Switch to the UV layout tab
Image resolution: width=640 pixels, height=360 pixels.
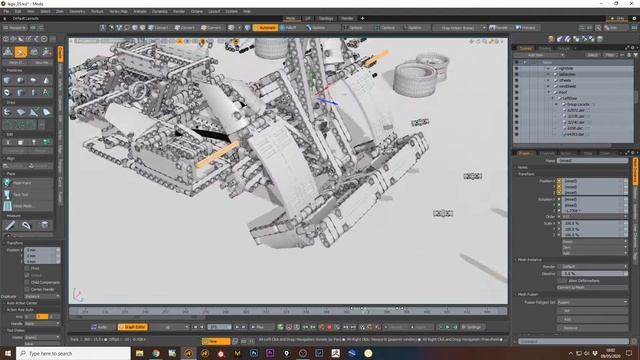point(308,18)
